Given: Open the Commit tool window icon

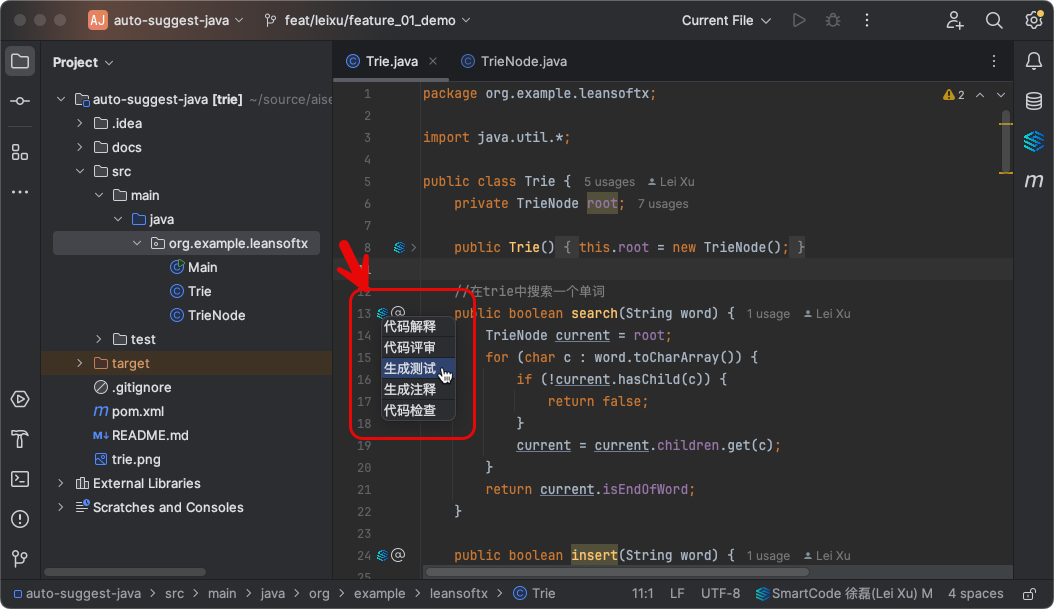Looking at the screenshot, I should tap(20, 101).
